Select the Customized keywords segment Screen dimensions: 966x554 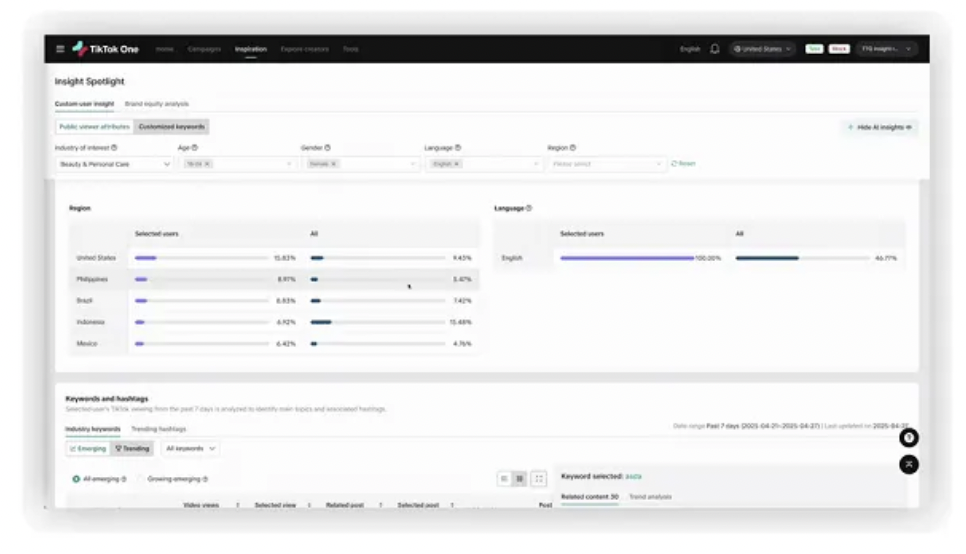click(171, 127)
